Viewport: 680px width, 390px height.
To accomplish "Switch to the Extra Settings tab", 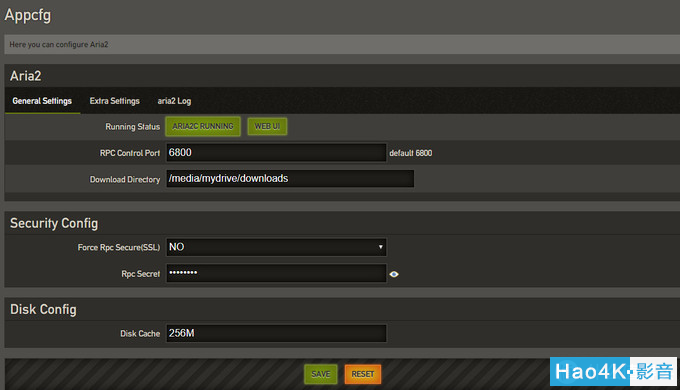I will 114,101.
